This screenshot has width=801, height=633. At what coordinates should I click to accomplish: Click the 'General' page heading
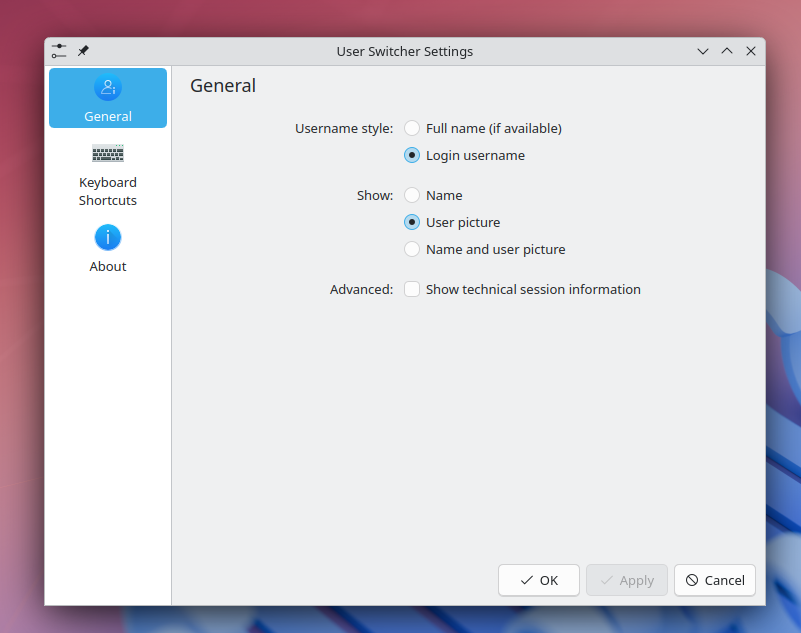point(223,85)
